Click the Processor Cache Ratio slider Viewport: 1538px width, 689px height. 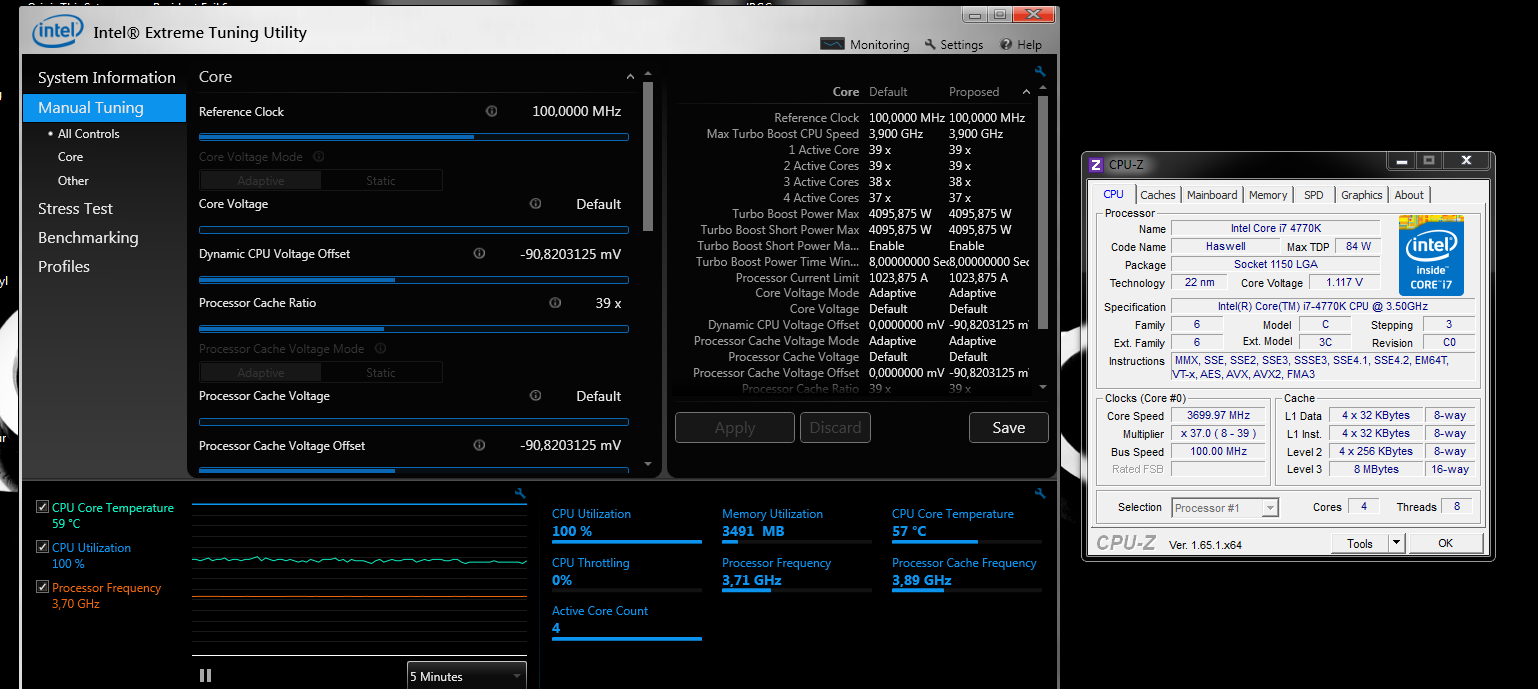(414, 328)
